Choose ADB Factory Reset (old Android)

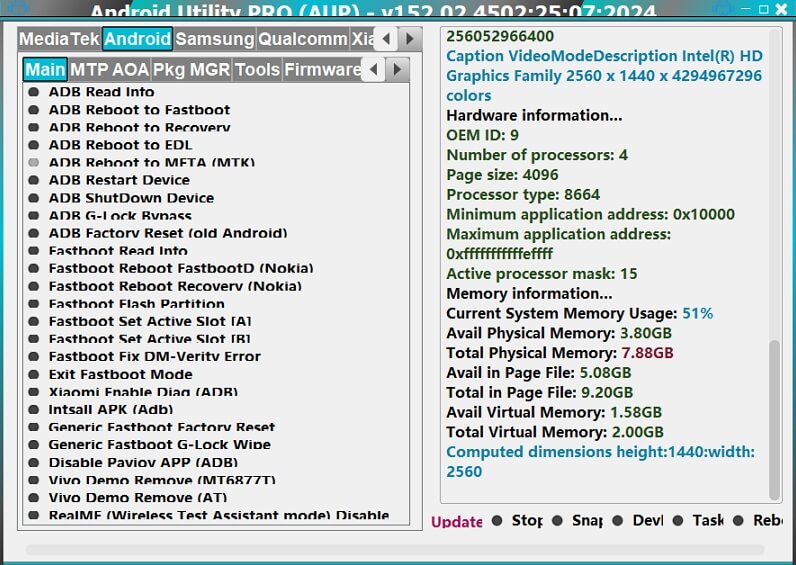click(x=157, y=233)
